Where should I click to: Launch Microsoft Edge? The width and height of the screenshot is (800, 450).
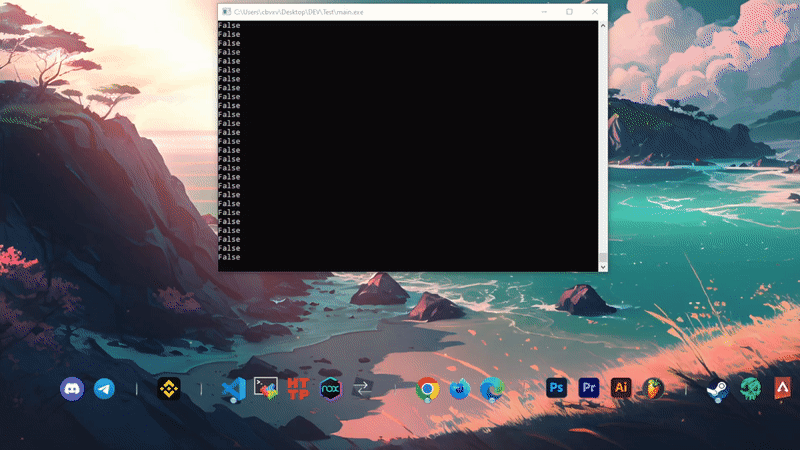tap(492, 389)
